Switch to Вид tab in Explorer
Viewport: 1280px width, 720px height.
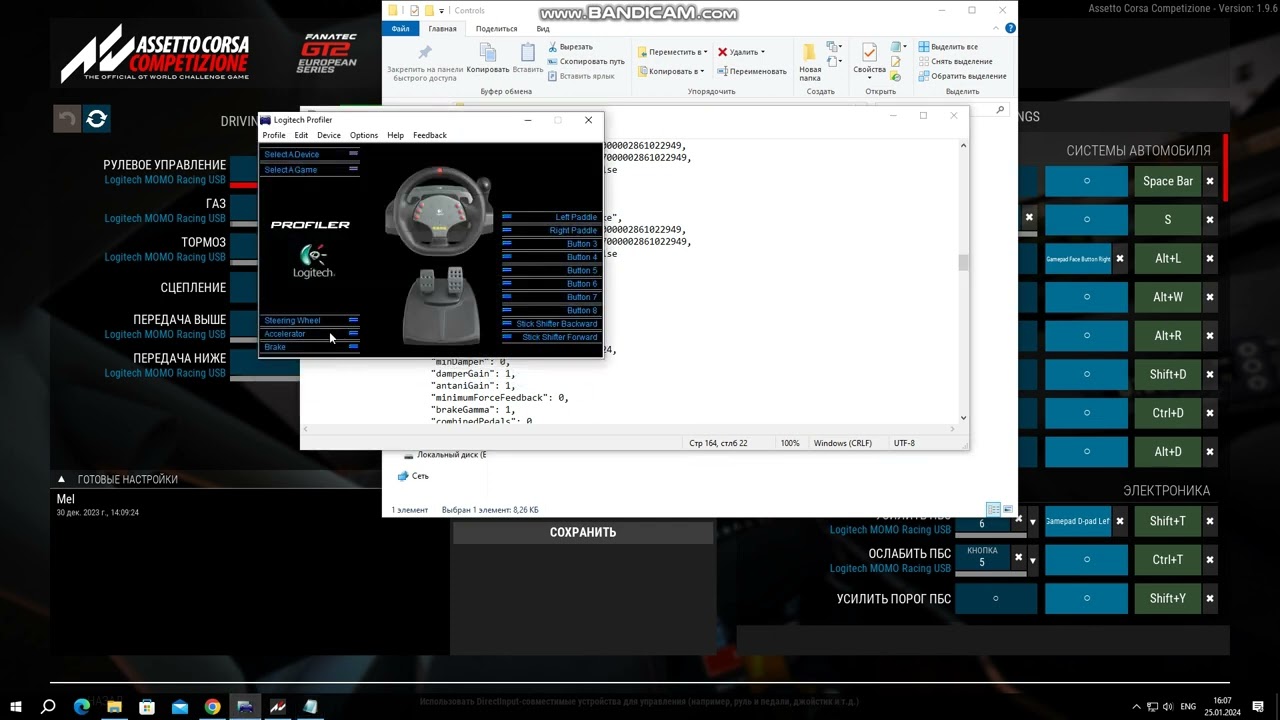point(543,29)
